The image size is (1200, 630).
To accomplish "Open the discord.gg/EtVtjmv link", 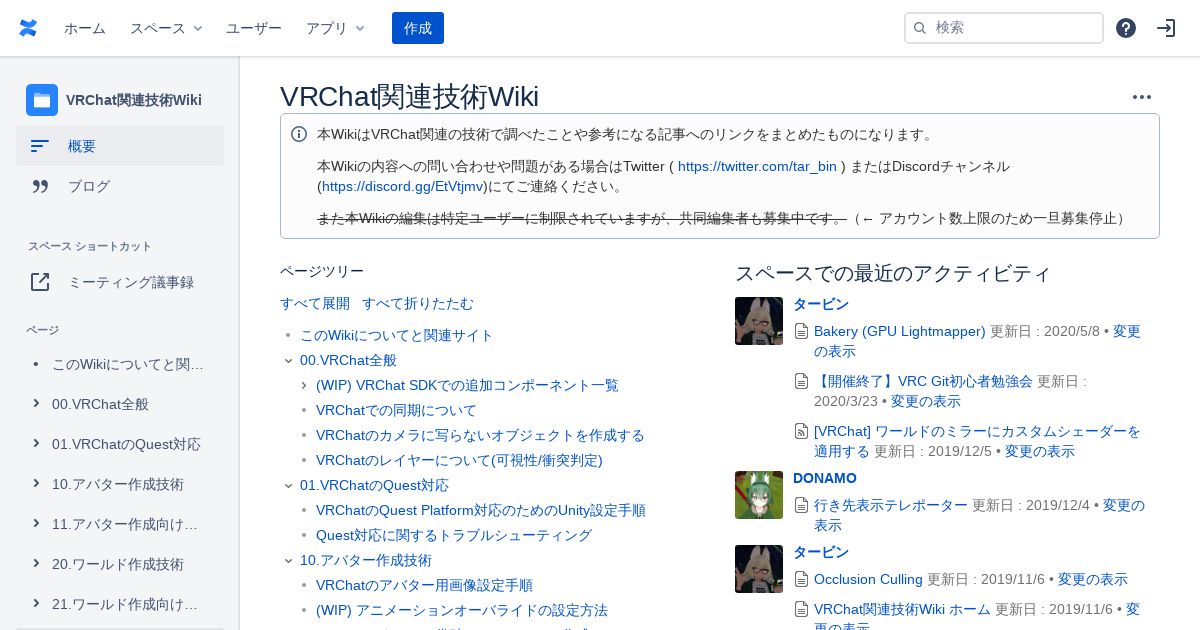I will coord(403,186).
